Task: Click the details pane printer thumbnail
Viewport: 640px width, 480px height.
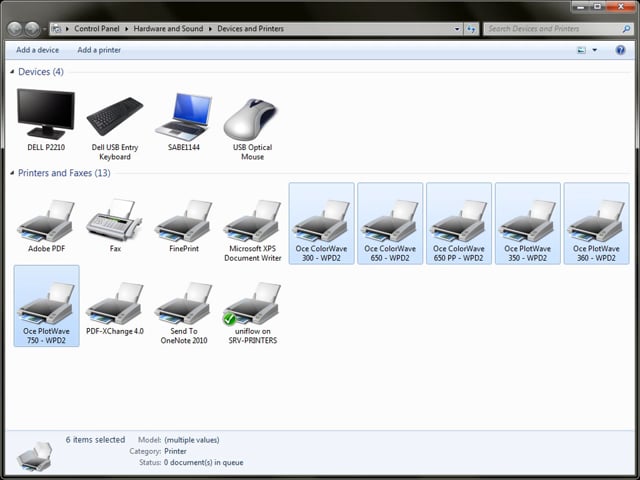Action: [34, 456]
